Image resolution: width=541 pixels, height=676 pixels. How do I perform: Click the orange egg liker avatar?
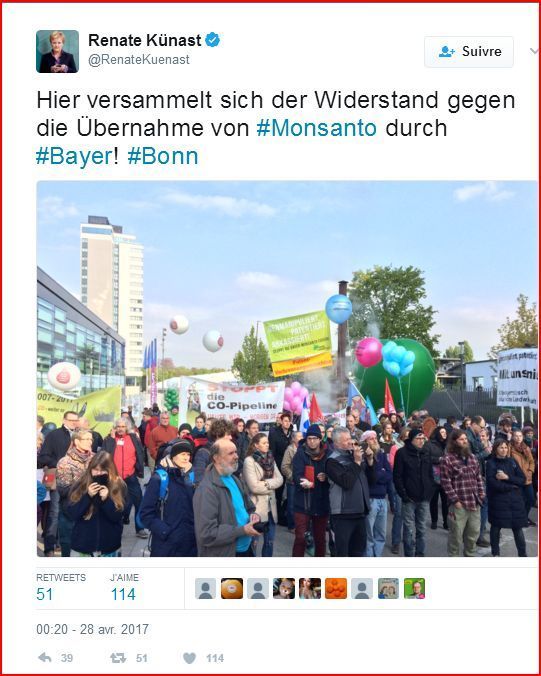(x=232, y=588)
